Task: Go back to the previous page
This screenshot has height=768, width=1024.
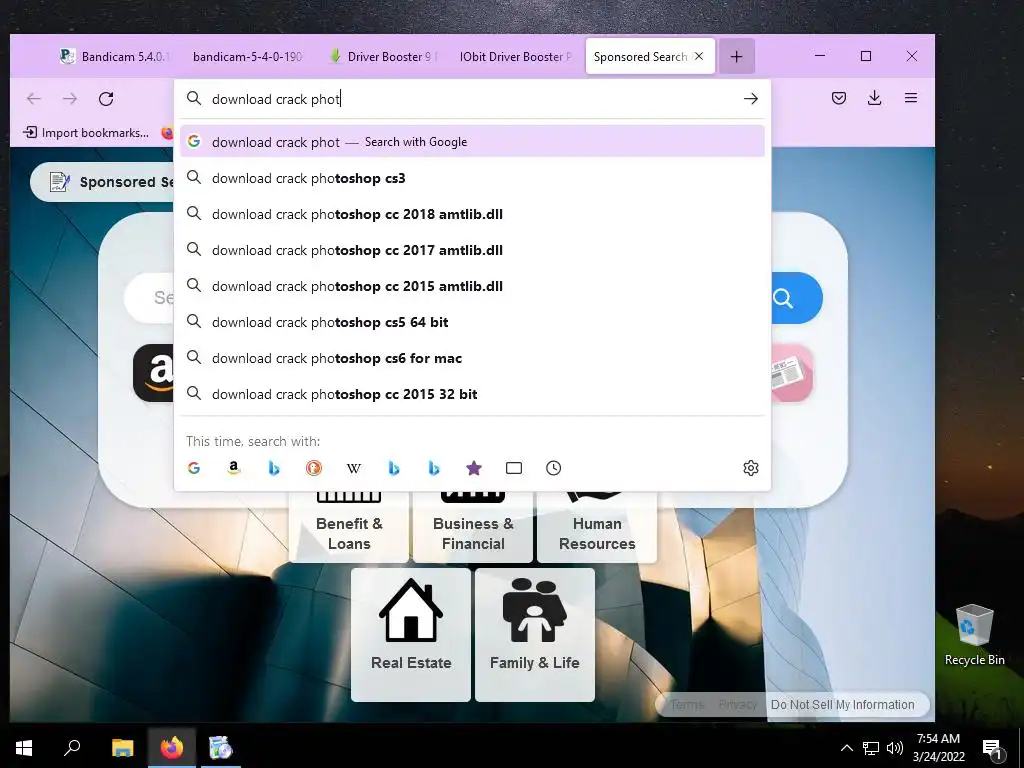Action: pos(33,99)
